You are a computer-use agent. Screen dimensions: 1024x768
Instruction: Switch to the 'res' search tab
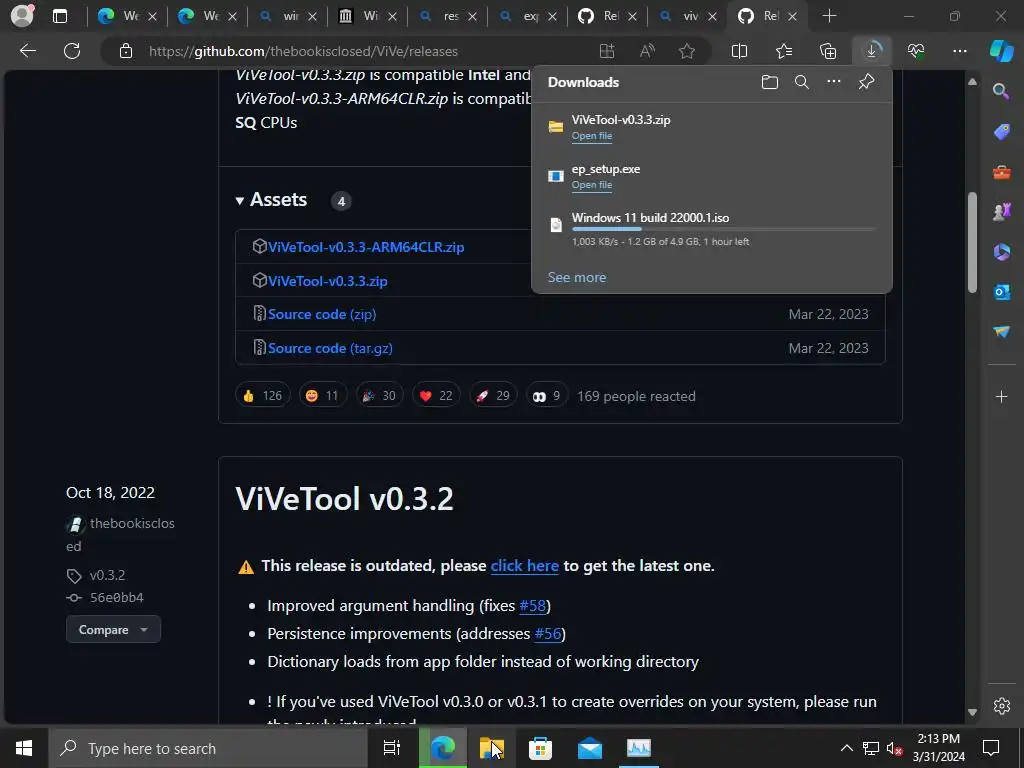click(x=447, y=16)
